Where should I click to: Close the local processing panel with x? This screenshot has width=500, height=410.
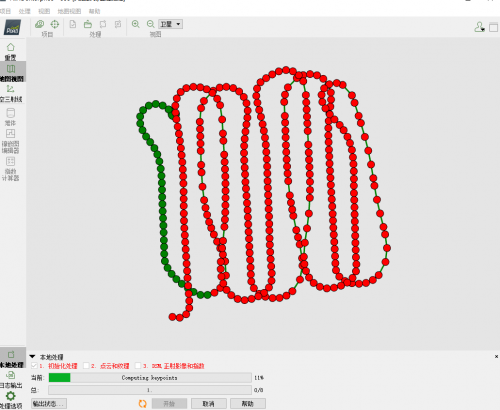(496, 356)
